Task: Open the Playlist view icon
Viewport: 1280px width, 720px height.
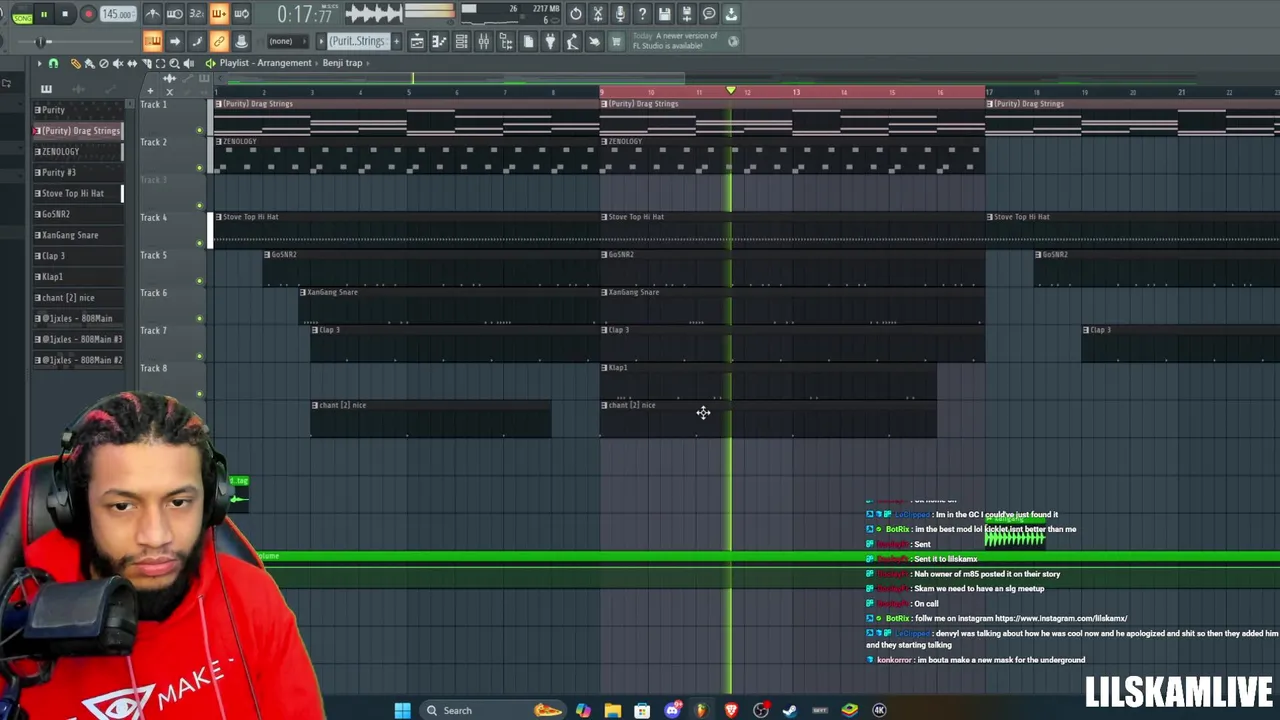Action: [417, 41]
